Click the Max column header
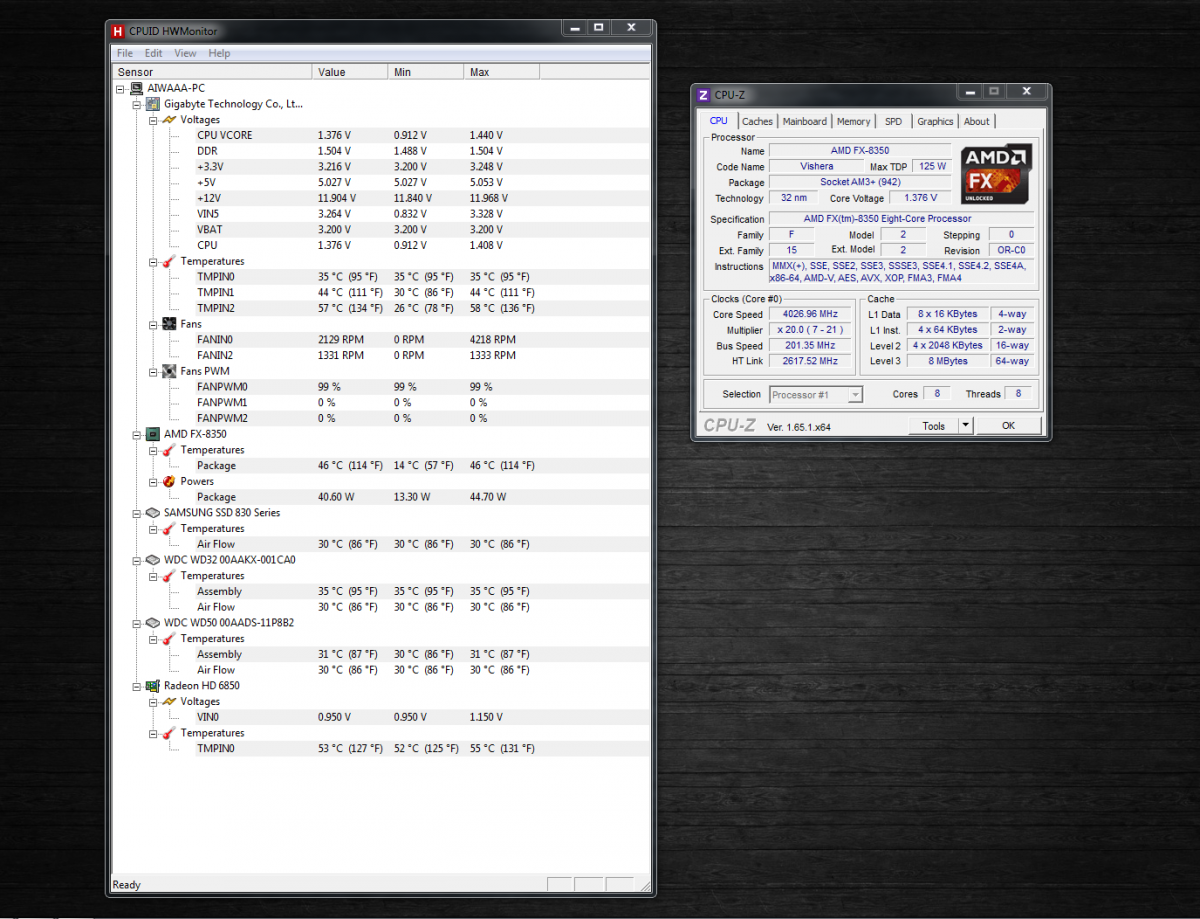Screen dimensions: 1200x919 point(501,72)
